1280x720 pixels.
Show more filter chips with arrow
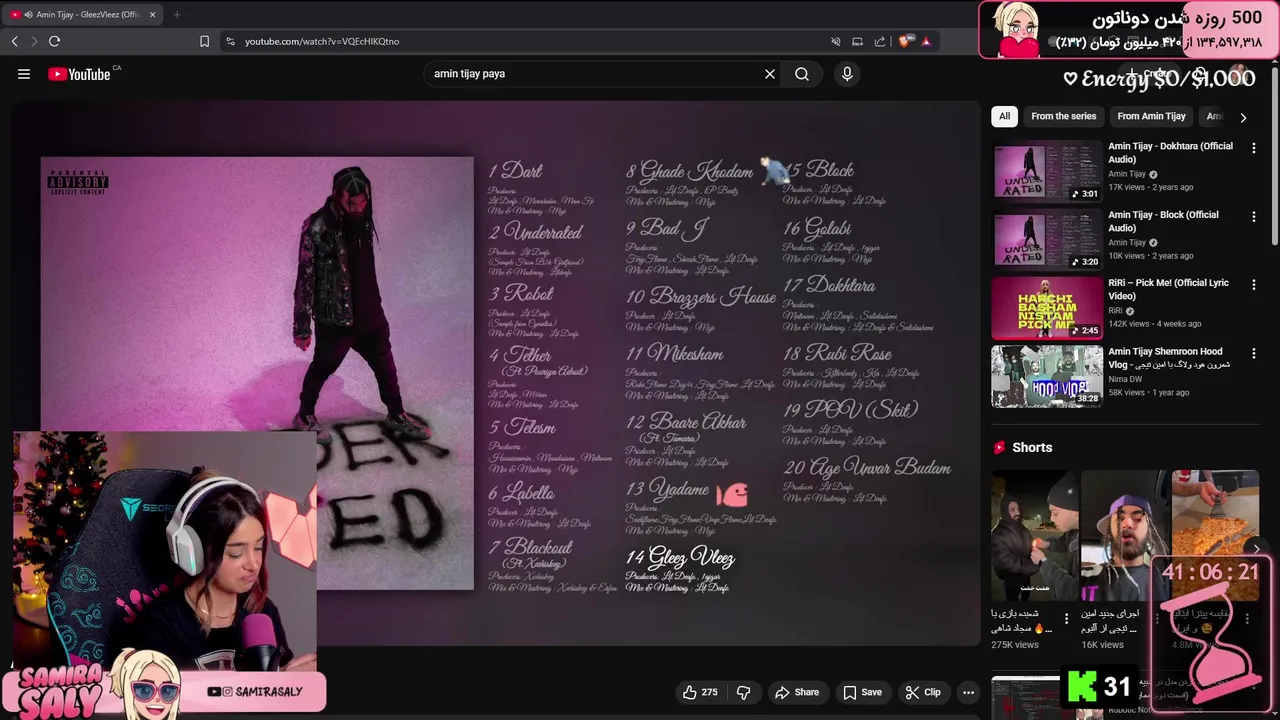tap(1243, 117)
